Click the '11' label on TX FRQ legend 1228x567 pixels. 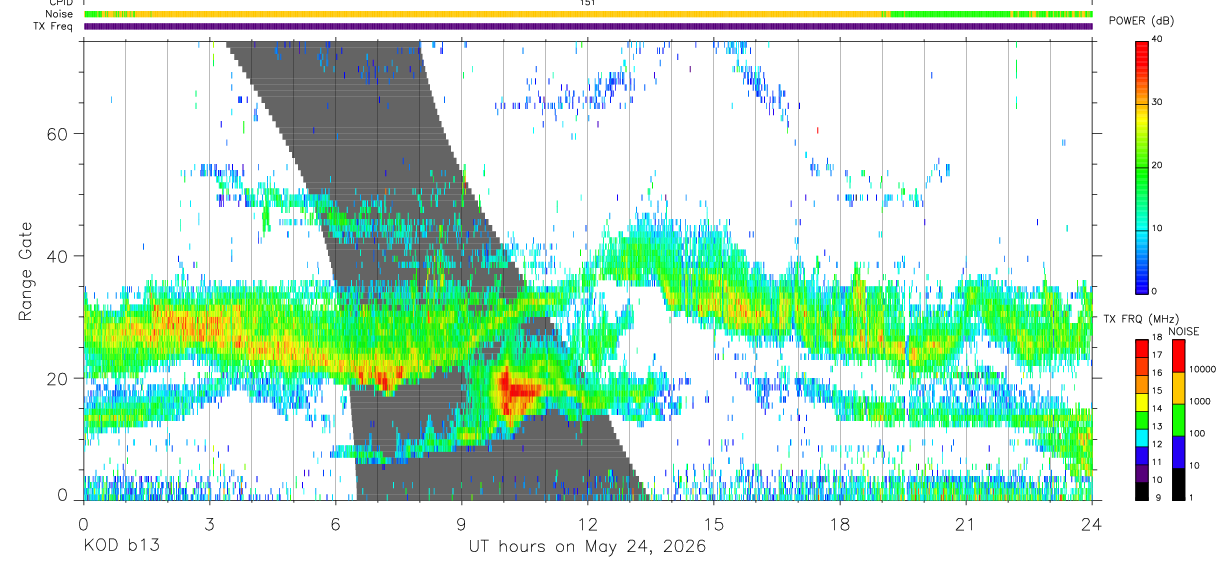pyautogui.click(x=1159, y=462)
